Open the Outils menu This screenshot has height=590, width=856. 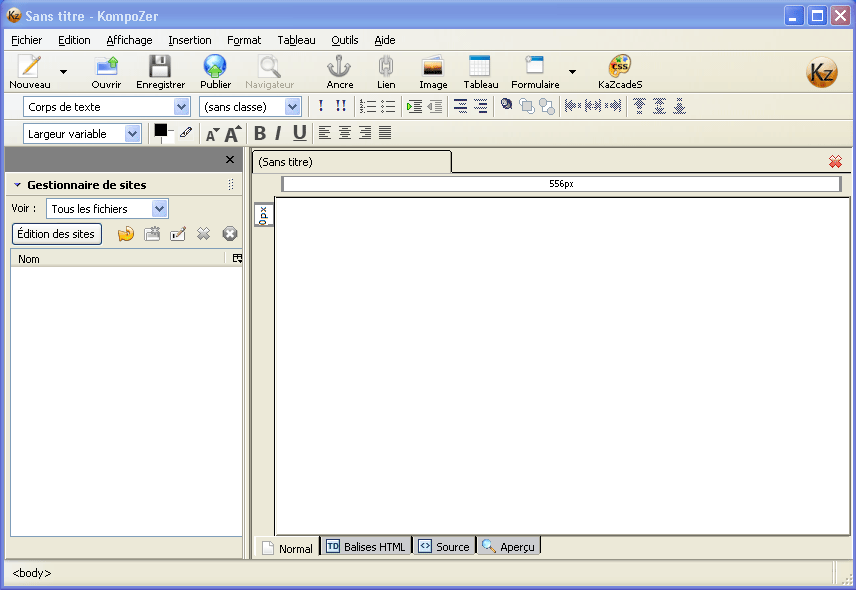point(344,40)
